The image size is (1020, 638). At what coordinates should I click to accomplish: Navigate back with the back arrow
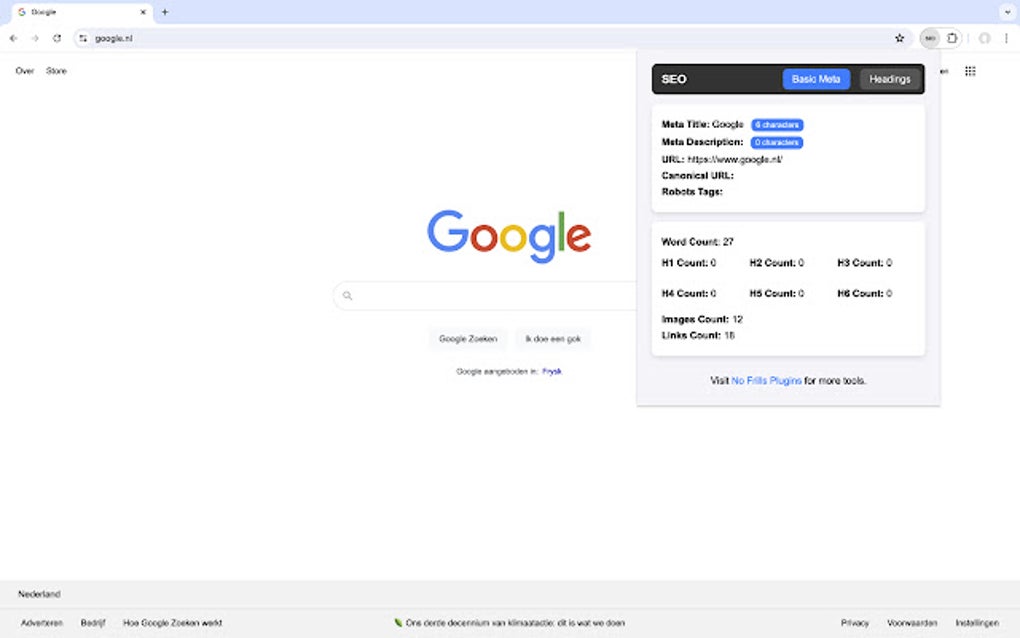(12, 37)
